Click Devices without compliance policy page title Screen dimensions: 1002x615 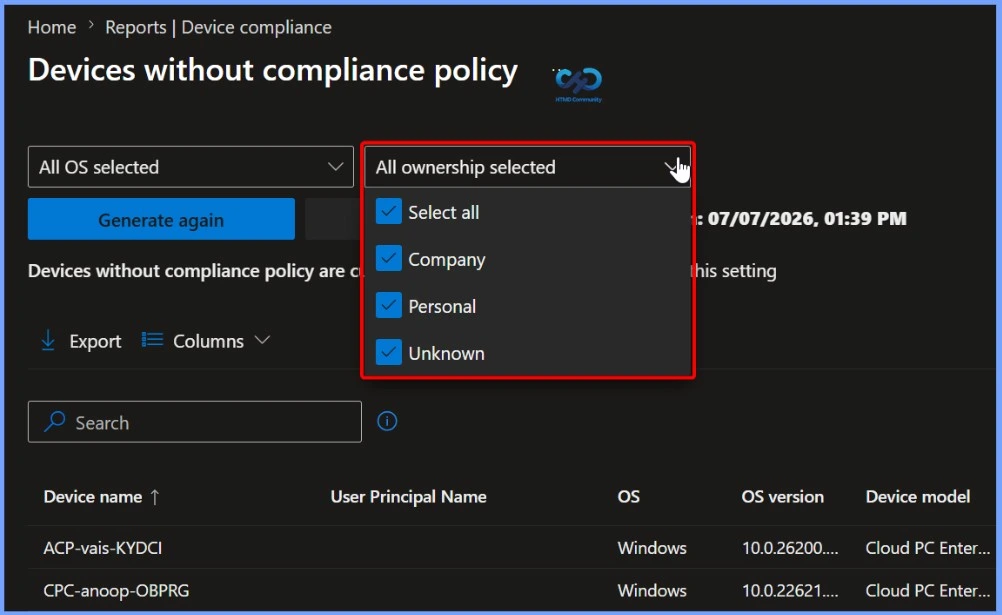pyautogui.click(x=273, y=70)
